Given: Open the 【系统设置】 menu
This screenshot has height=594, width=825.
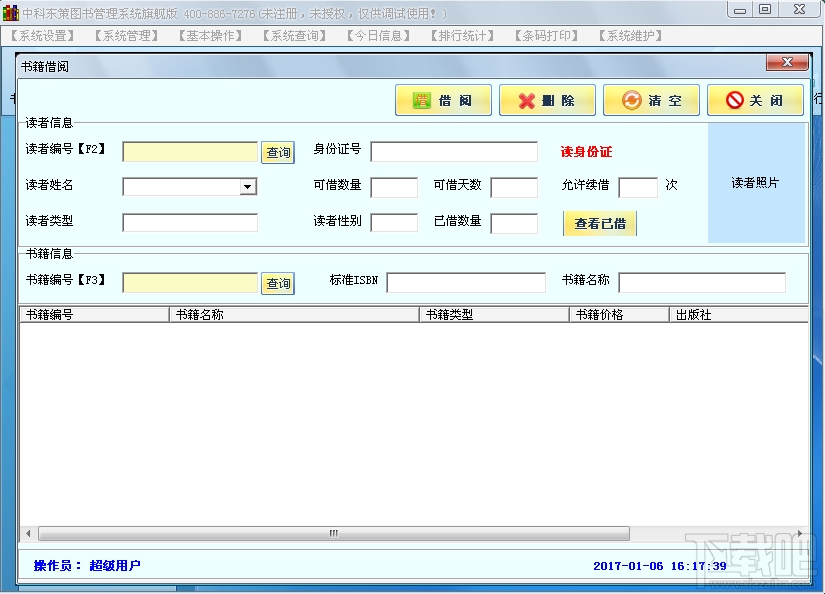Looking at the screenshot, I should coord(42,36).
